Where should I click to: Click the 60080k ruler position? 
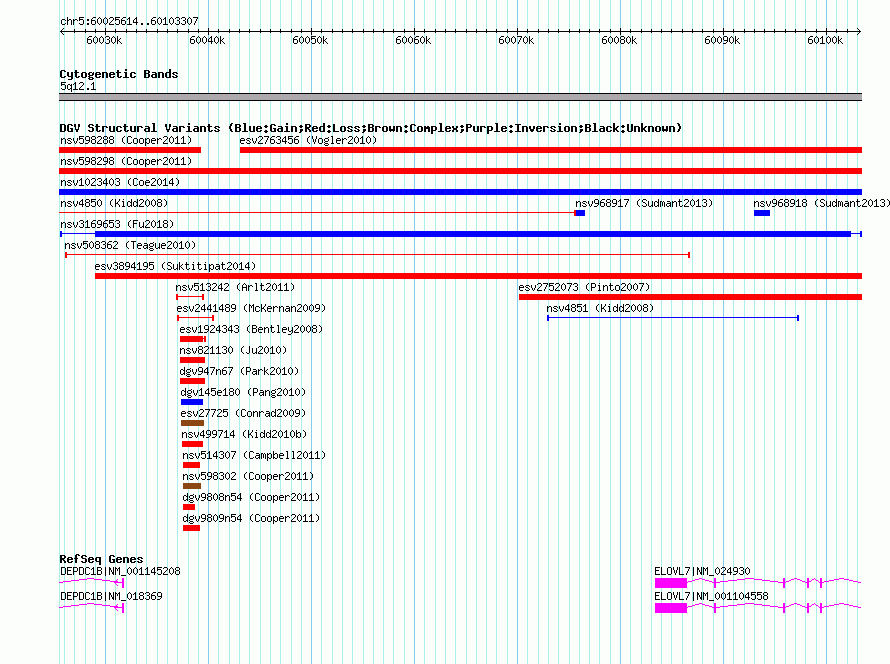619,40
